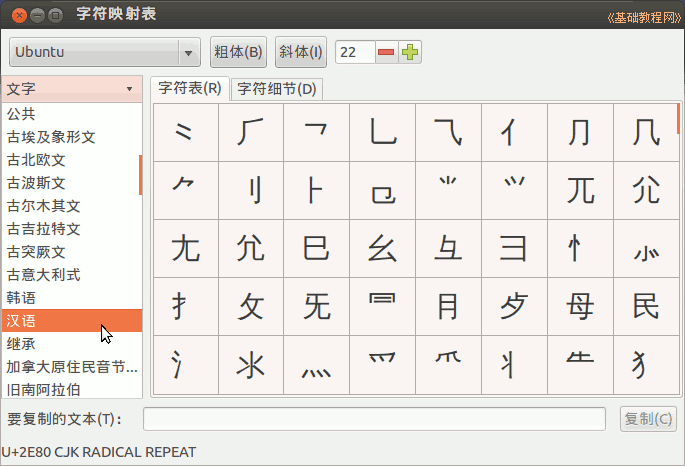The width and height of the screenshot is (685, 466).
Task: Select 古波斯文 in the script list
Action: [36, 183]
